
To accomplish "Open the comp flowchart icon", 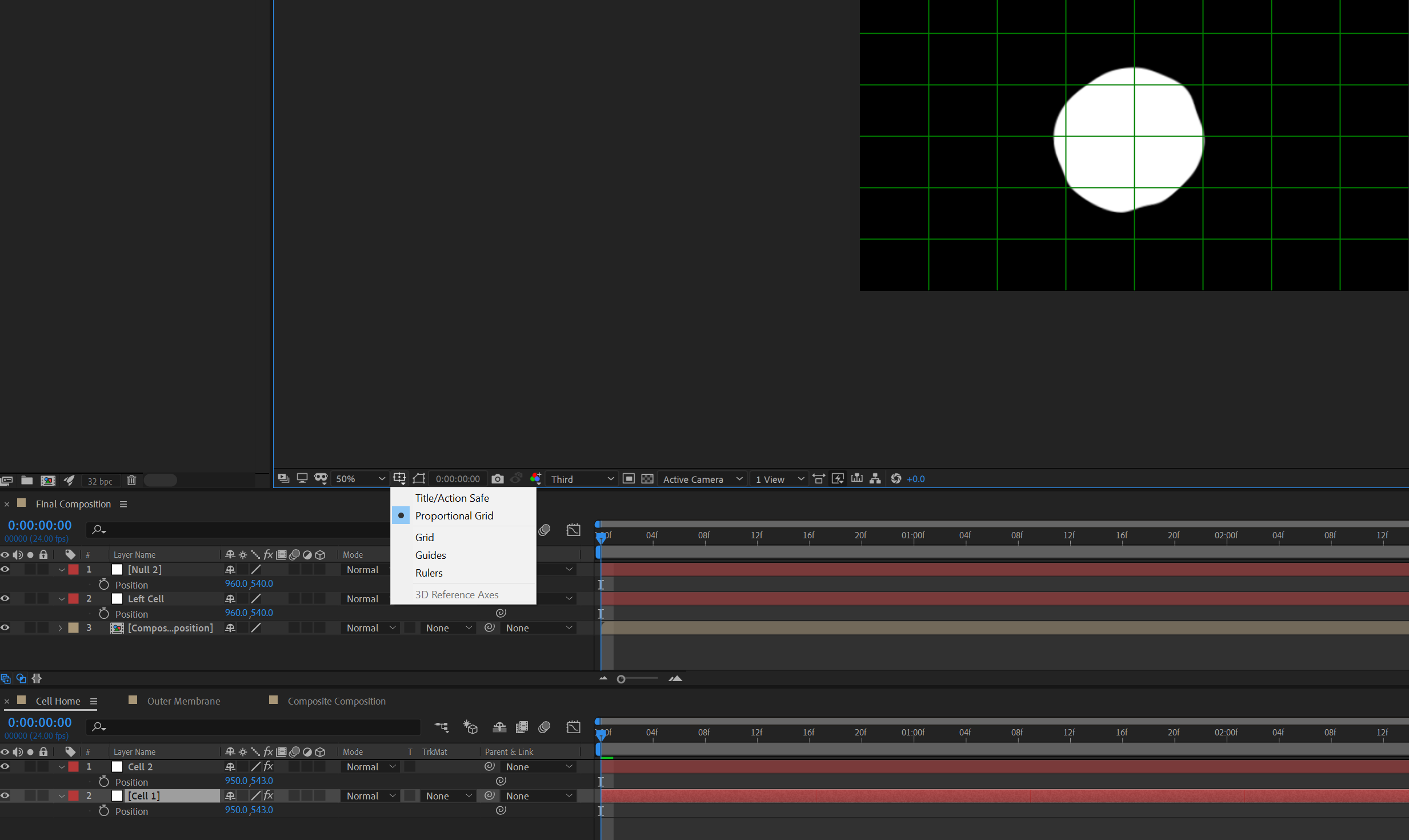I will tap(875, 479).
